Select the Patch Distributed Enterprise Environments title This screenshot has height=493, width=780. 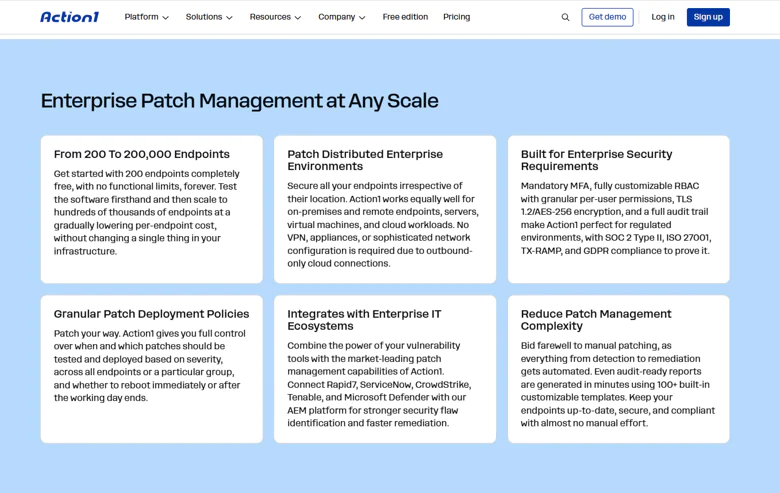[365, 160]
